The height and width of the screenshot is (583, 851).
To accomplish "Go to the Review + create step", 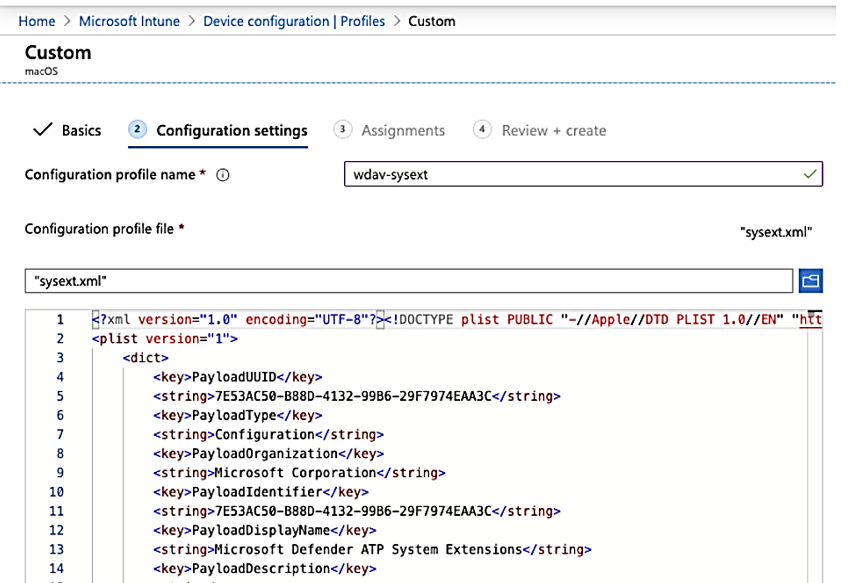I will (x=554, y=130).
